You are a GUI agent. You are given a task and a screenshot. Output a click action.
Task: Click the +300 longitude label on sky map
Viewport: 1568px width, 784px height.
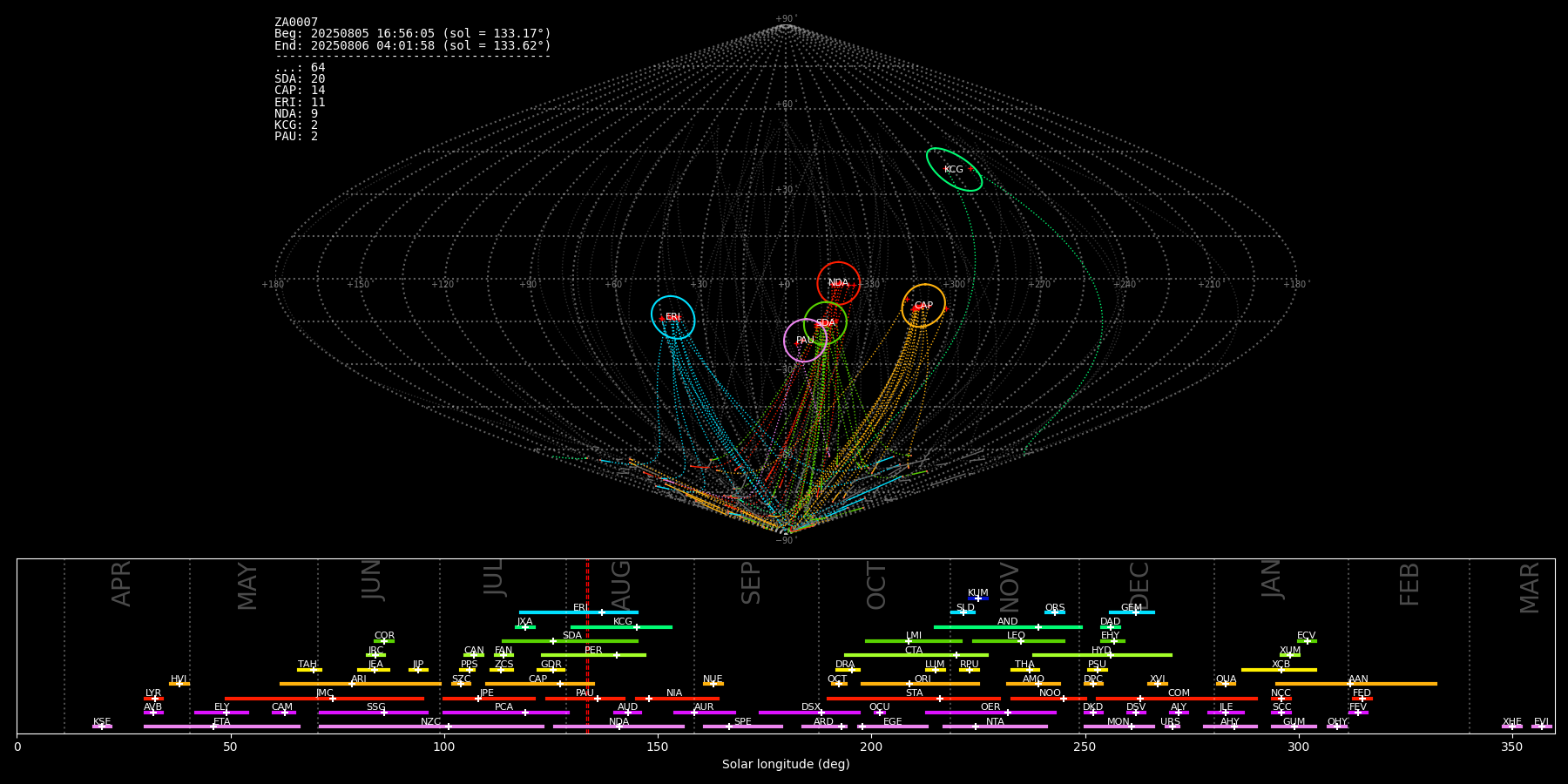click(x=954, y=285)
